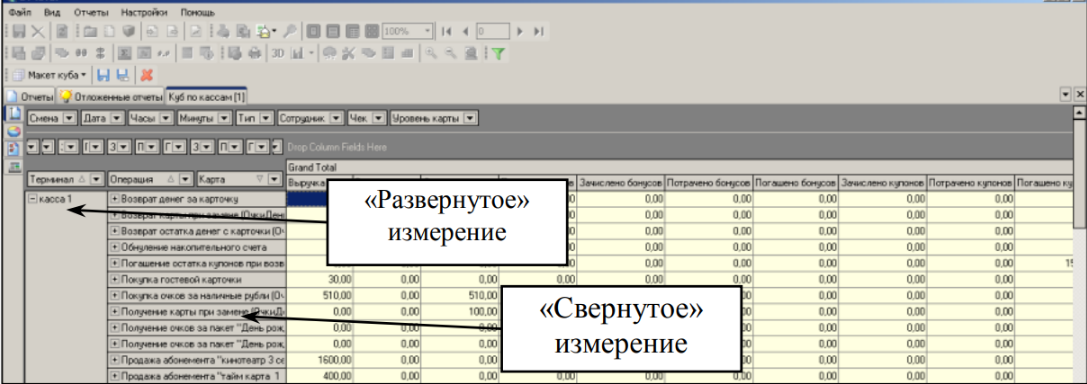This screenshot has width=1087, height=384.
Task: Click the Зачислено купонов column header
Action: 882,184
